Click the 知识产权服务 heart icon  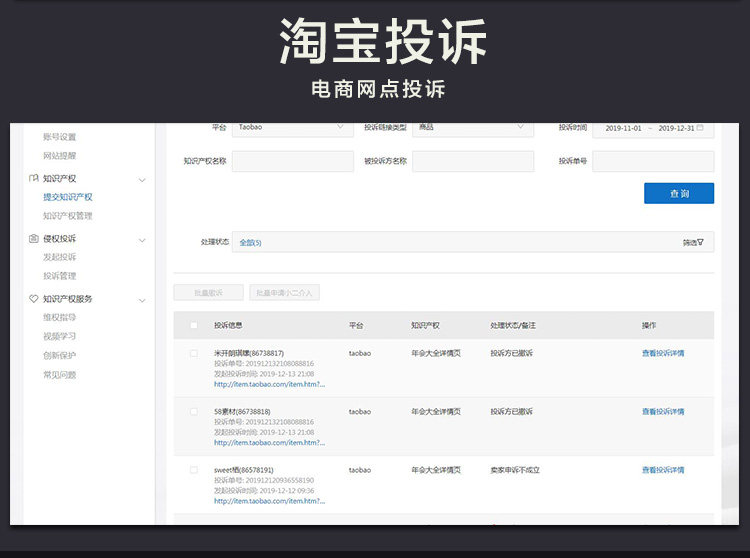coord(33,299)
